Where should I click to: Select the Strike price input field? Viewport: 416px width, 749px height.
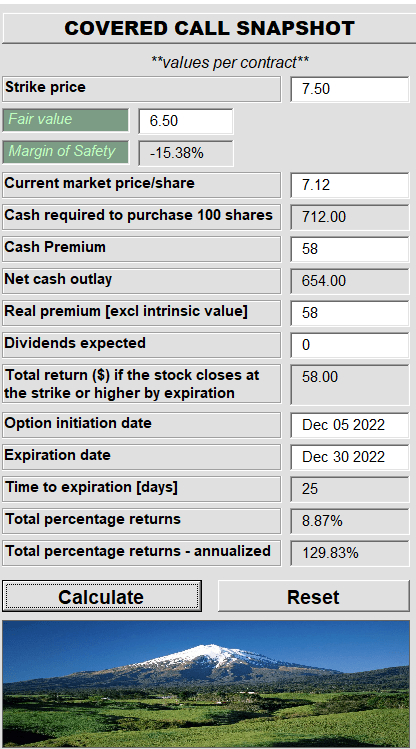[350, 89]
